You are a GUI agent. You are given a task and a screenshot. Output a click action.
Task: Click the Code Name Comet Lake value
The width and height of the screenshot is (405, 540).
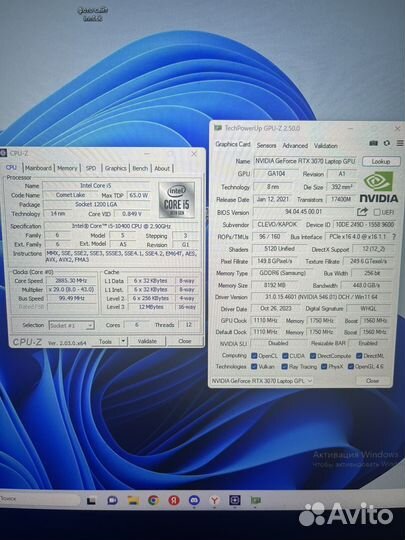pos(71,195)
